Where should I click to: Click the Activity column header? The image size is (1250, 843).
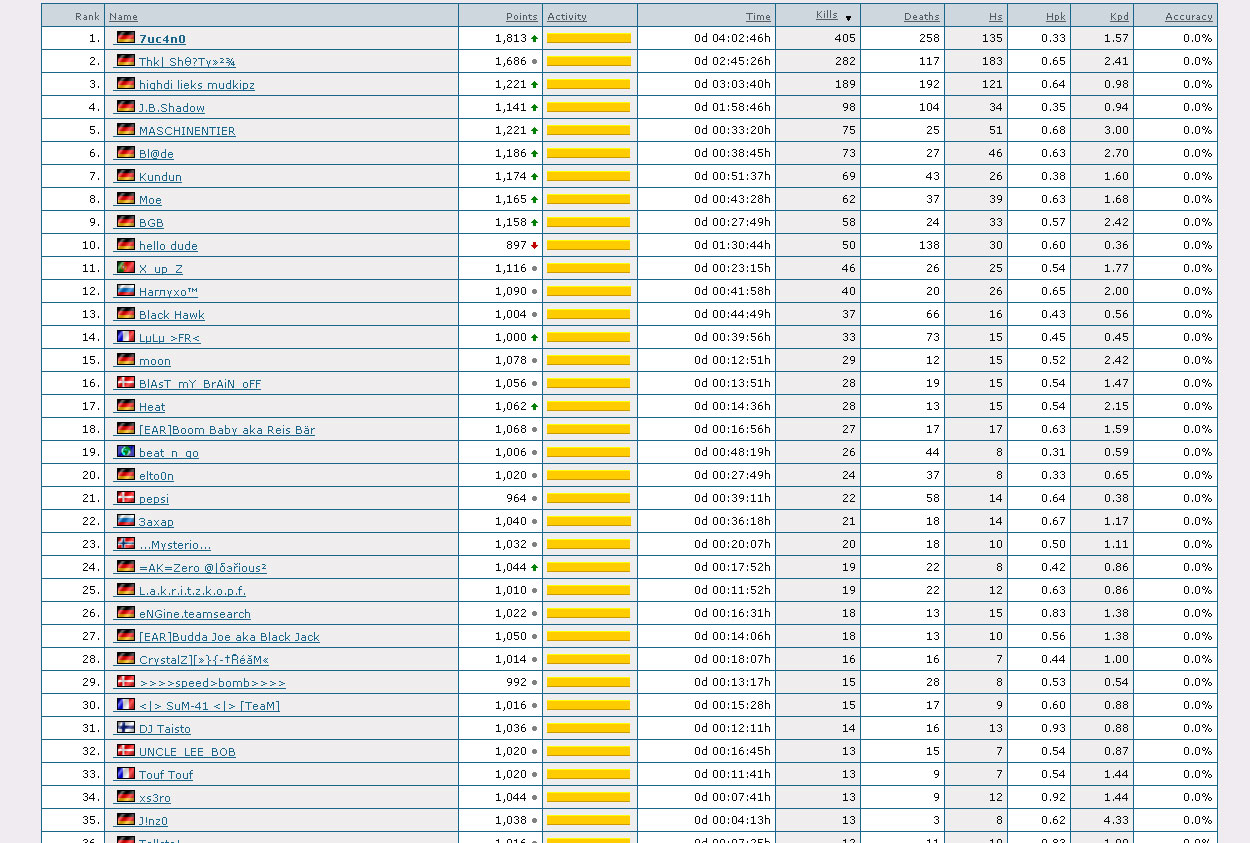coord(567,17)
